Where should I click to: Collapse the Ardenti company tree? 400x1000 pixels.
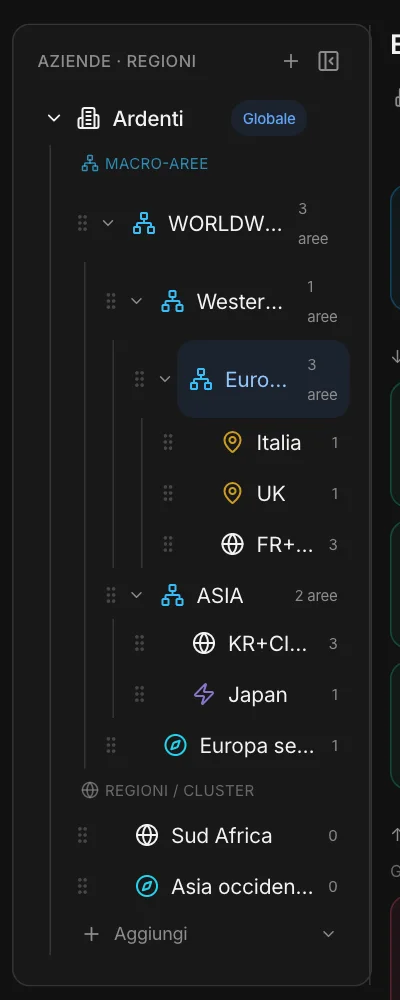click(x=54, y=118)
